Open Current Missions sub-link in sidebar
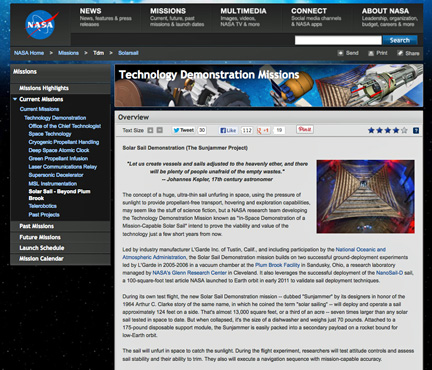This screenshot has width=432, height=370. pos(39,109)
